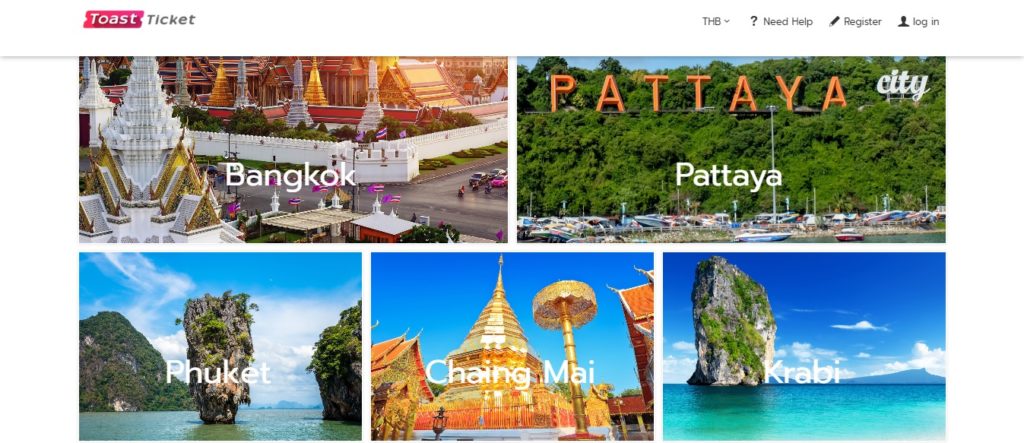Click the pencil icon beside Register
The width and height of the screenshot is (1024, 443).
click(834, 22)
